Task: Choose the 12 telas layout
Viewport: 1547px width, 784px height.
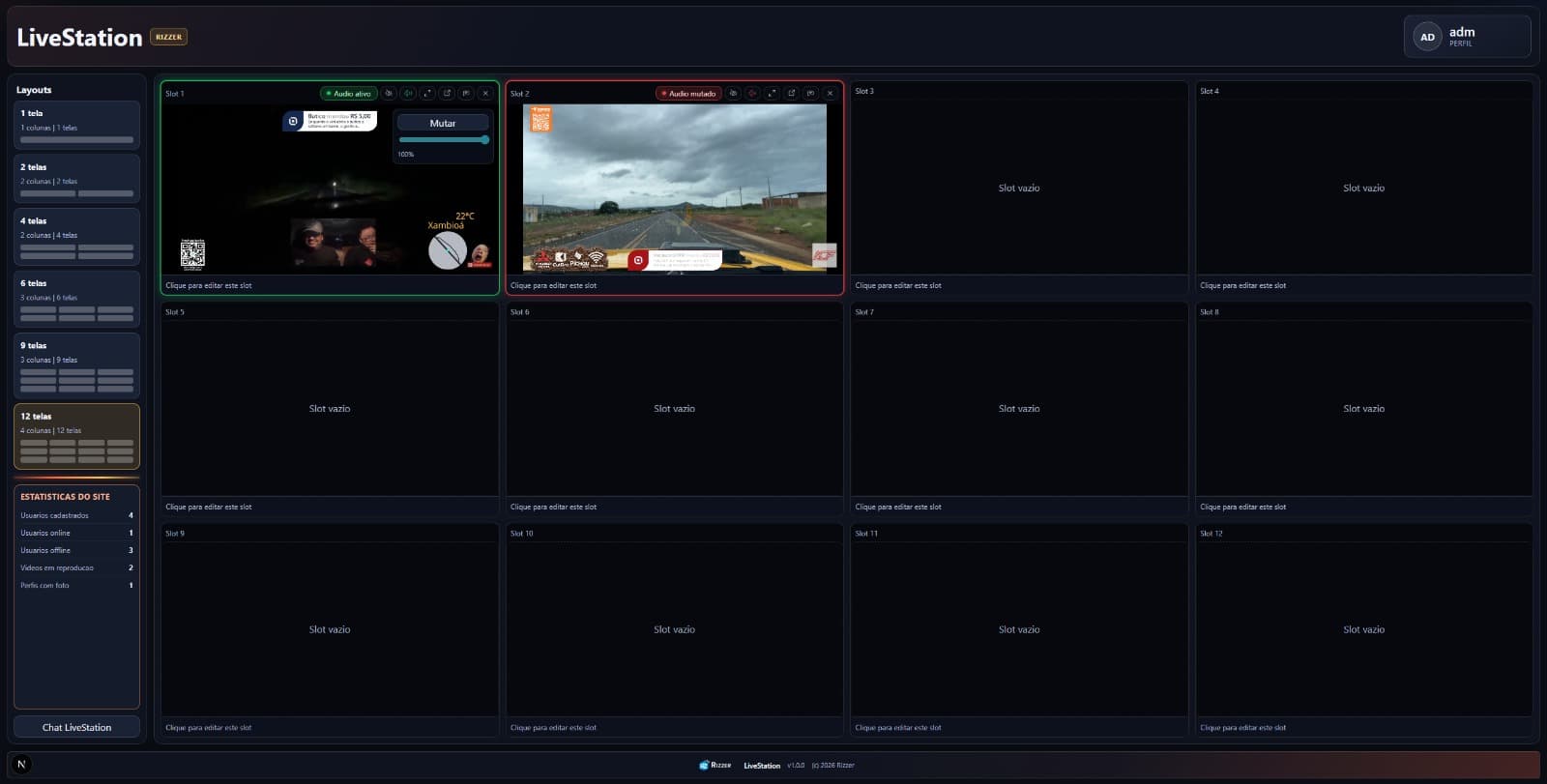Action: pos(76,436)
